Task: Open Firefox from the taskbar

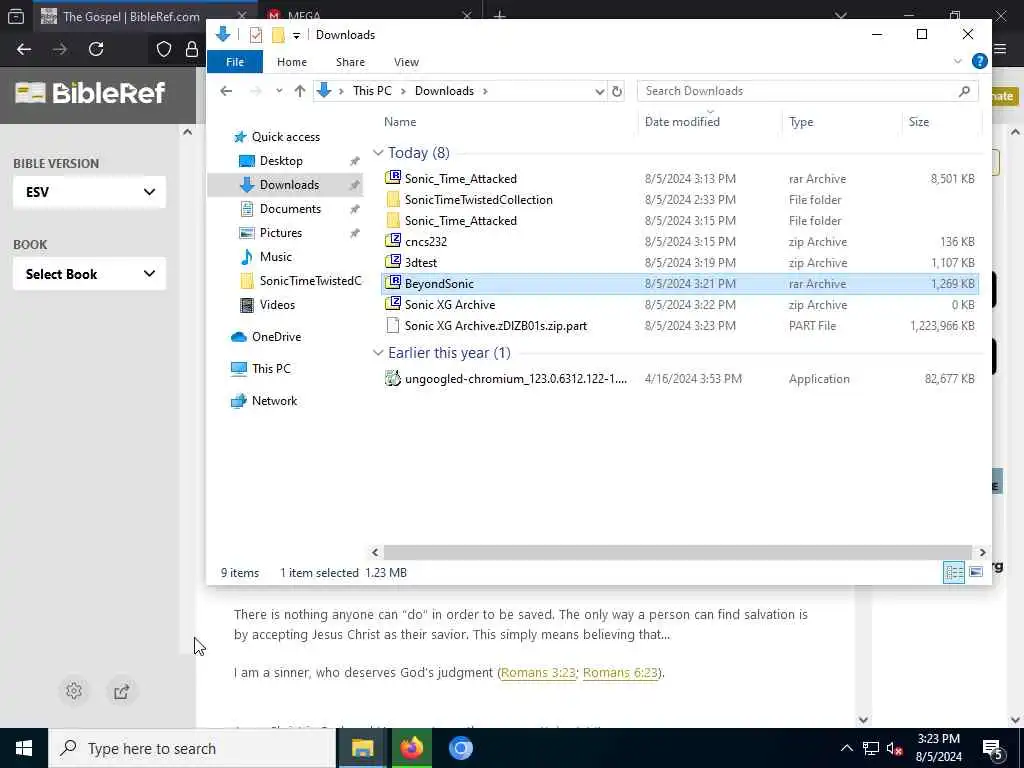Action: (411, 748)
